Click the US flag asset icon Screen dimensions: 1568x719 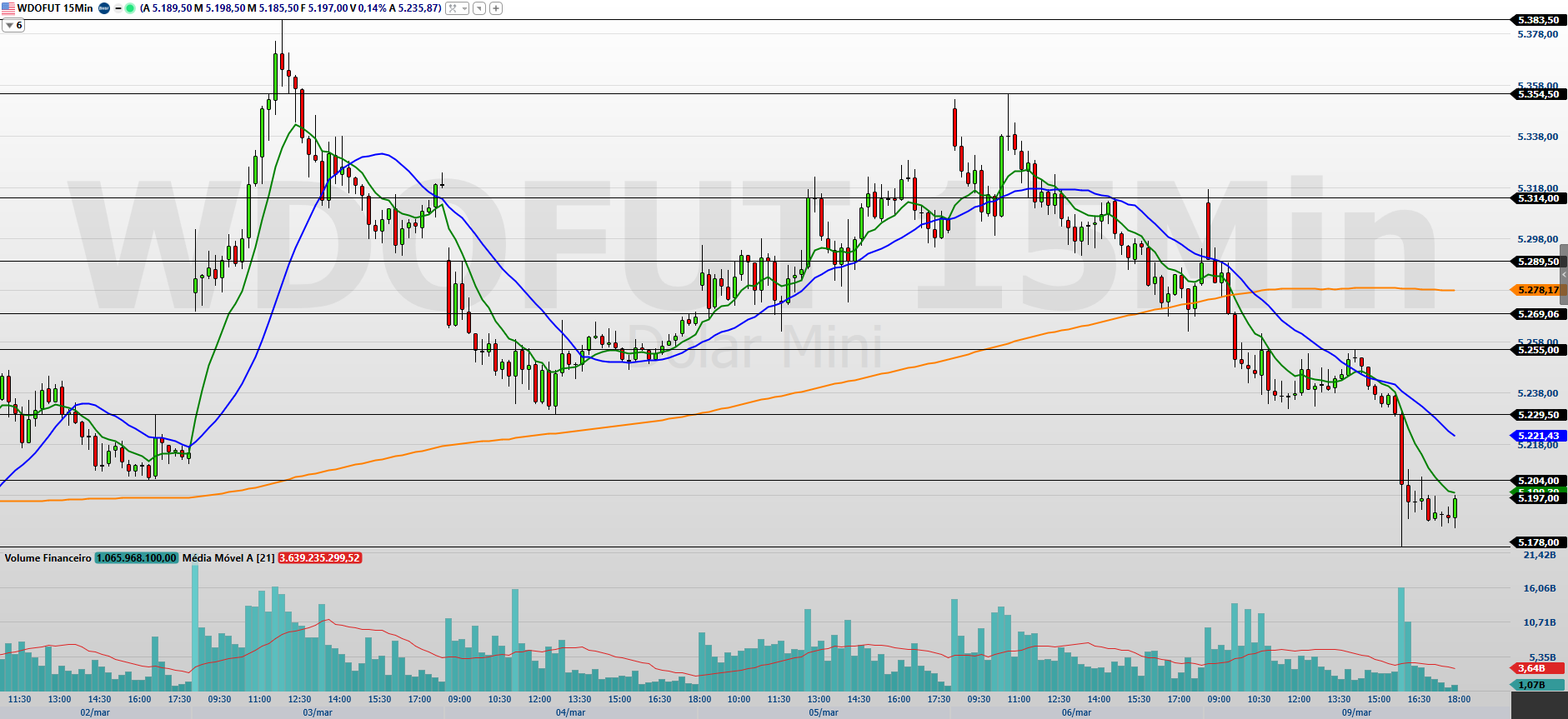8,8
